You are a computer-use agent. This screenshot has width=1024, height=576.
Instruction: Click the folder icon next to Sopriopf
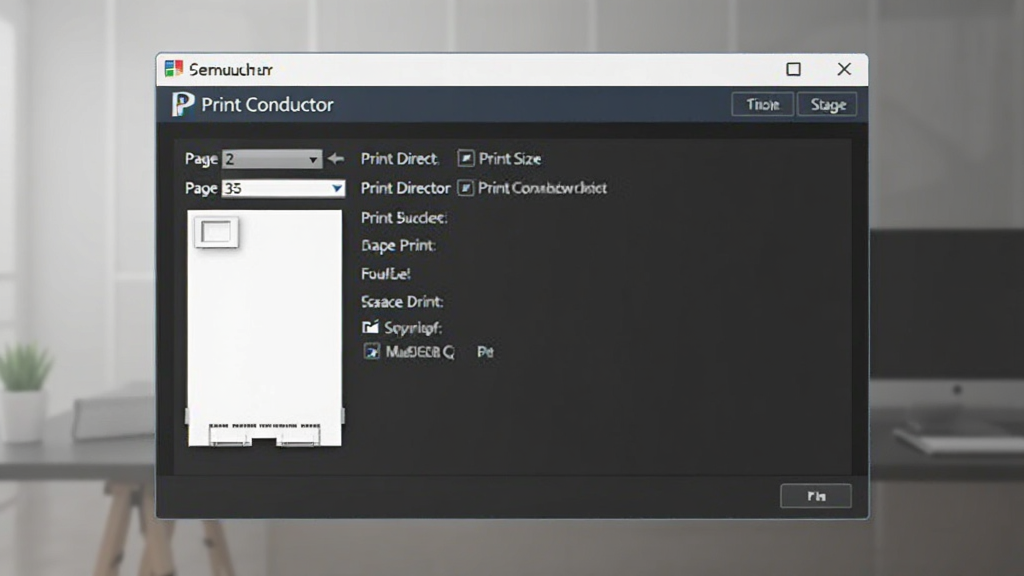coord(370,327)
